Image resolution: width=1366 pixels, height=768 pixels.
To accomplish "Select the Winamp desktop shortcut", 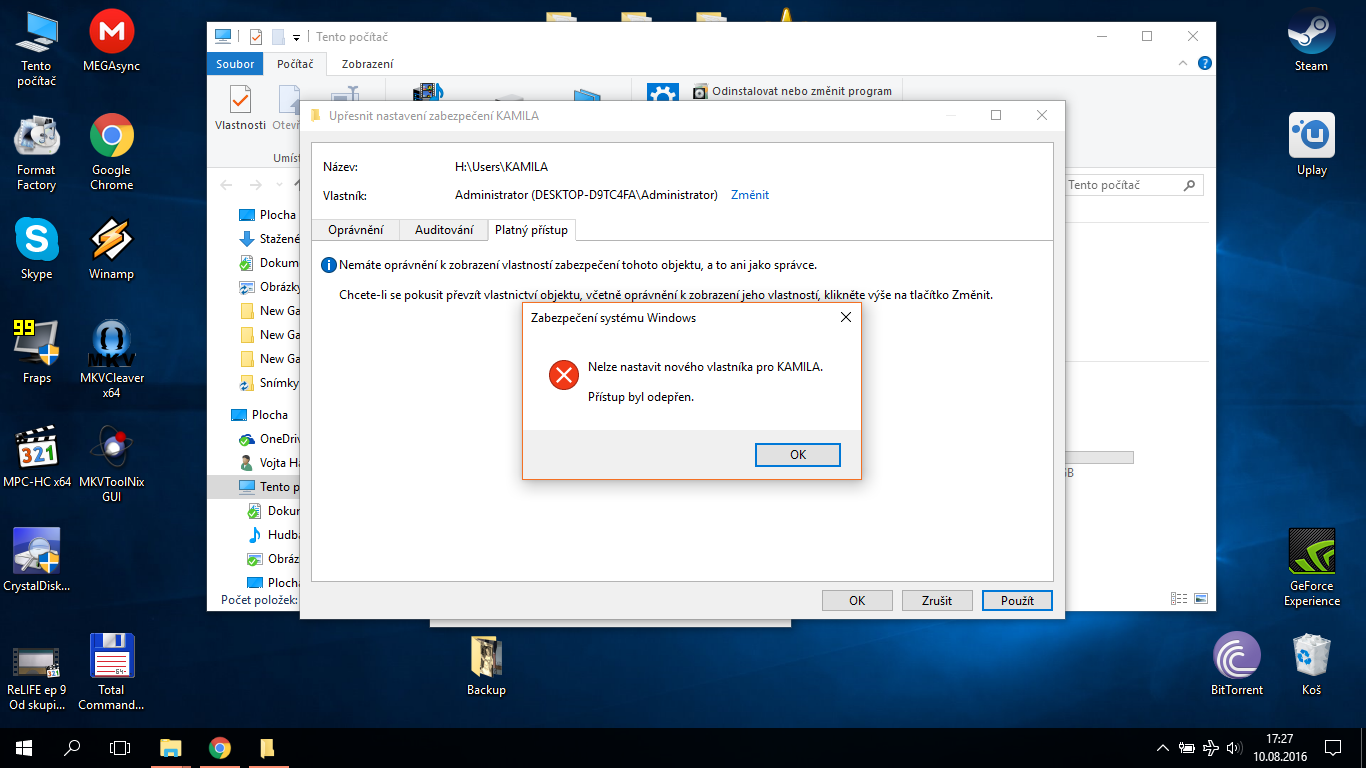I will pyautogui.click(x=112, y=250).
